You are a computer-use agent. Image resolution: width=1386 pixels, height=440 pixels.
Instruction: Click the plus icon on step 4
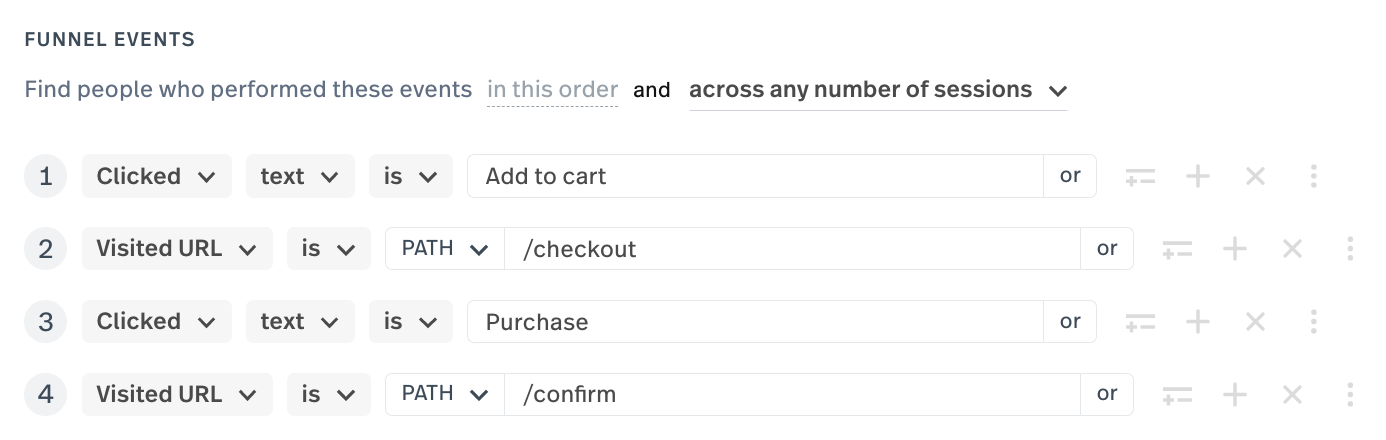point(1235,395)
